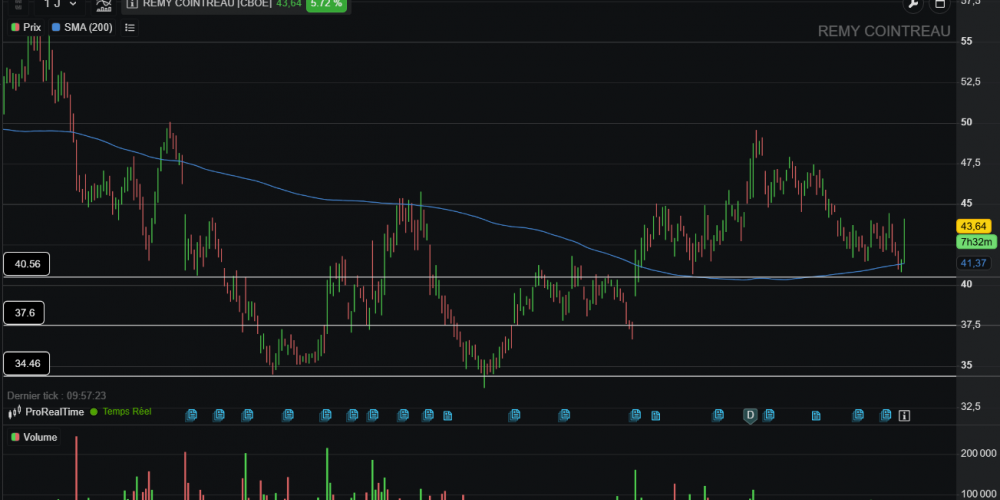
Task: Open the D dividend marker on the timeline
Action: tap(750, 416)
